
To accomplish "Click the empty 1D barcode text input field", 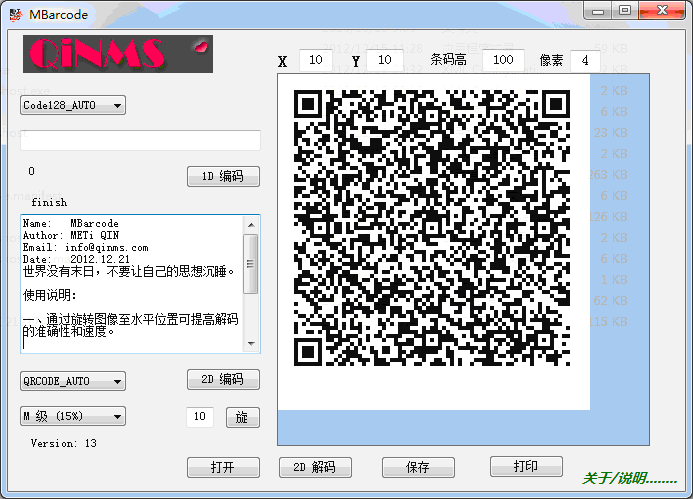I will tap(140, 141).
